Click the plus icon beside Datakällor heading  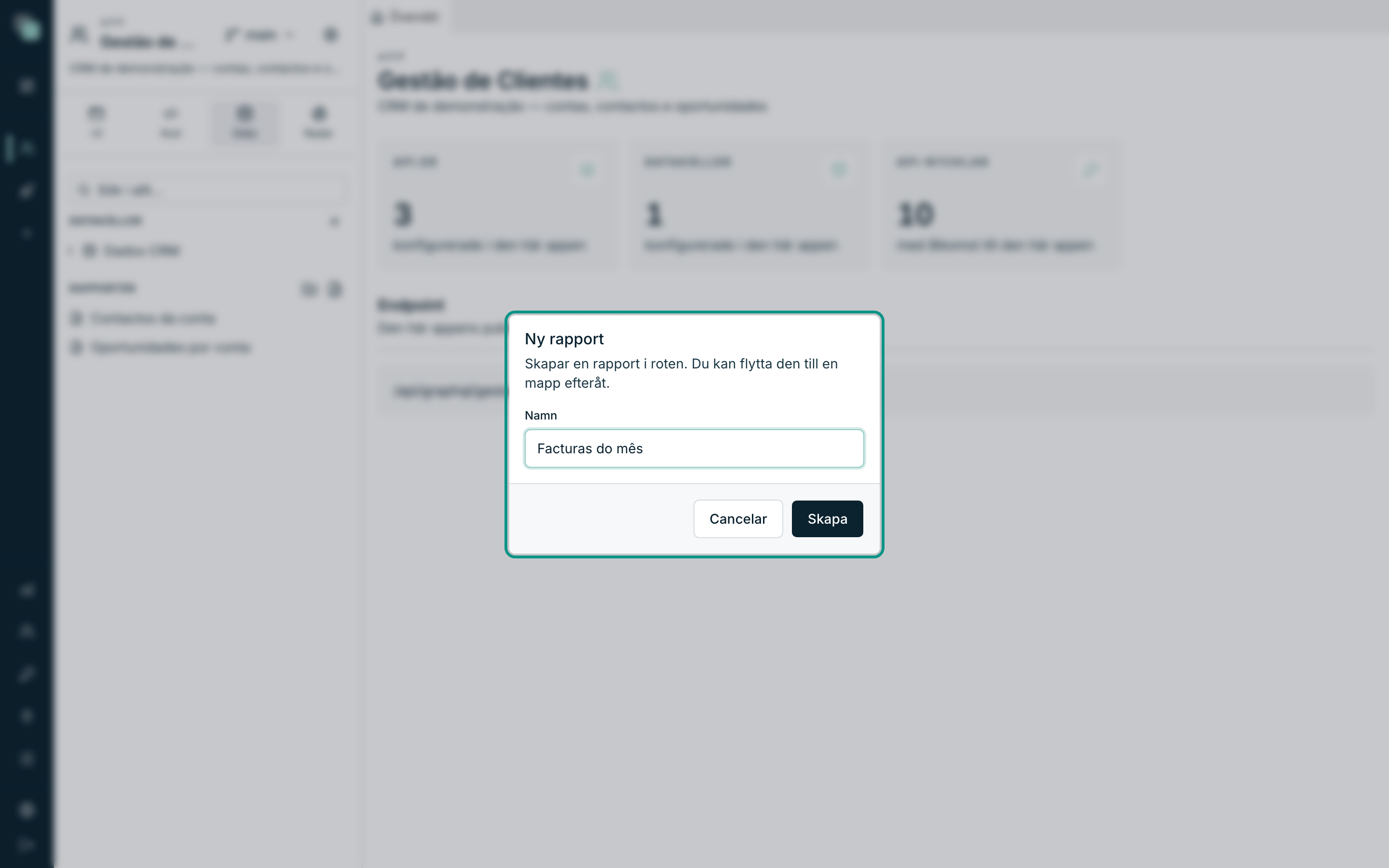click(335, 222)
